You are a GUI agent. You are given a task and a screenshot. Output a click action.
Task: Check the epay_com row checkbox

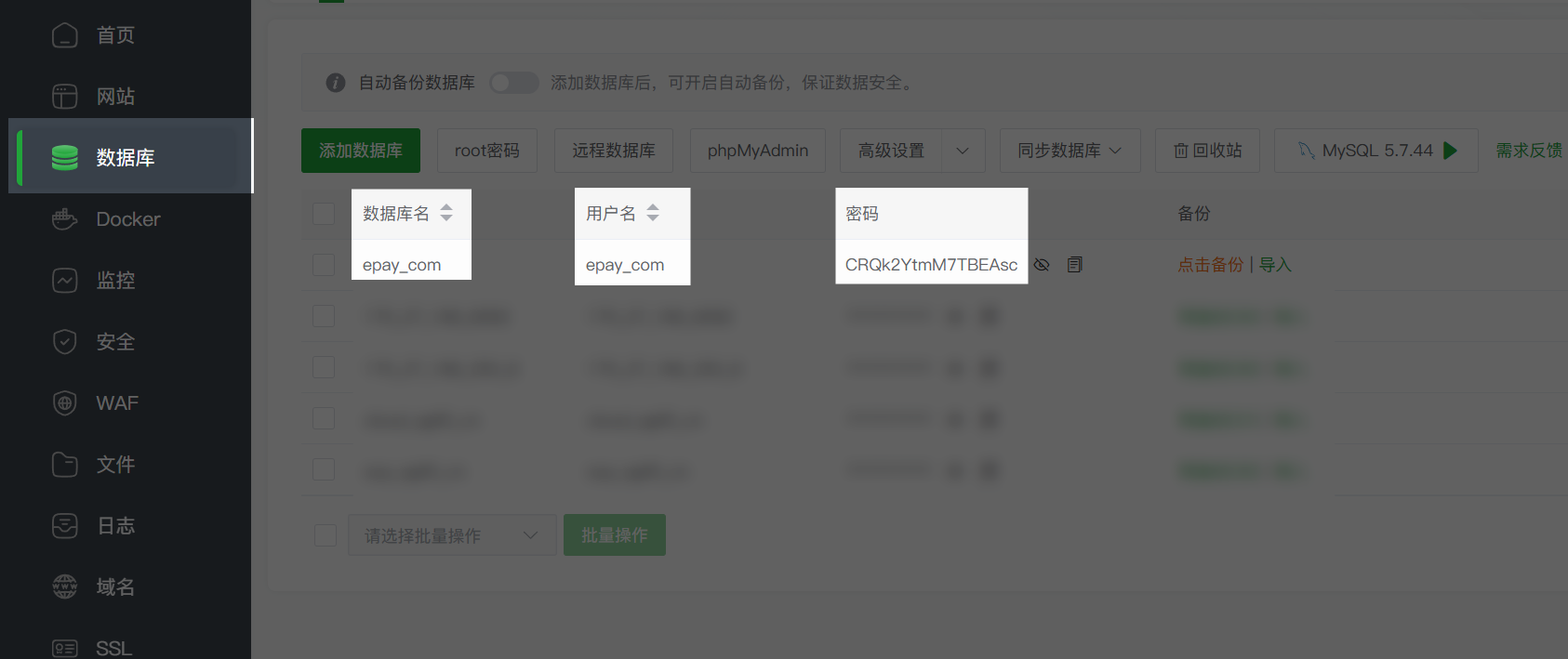tap(324, 265)
